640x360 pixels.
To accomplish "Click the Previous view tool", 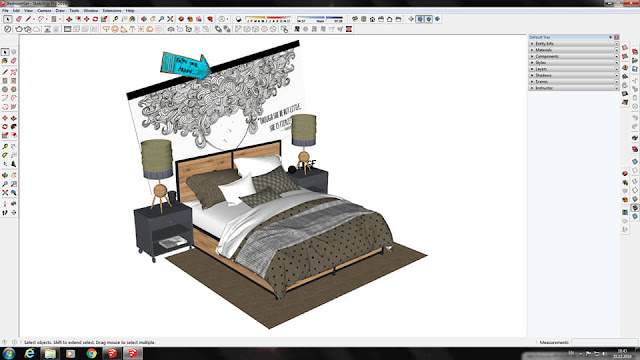I will tap(13, 192).
